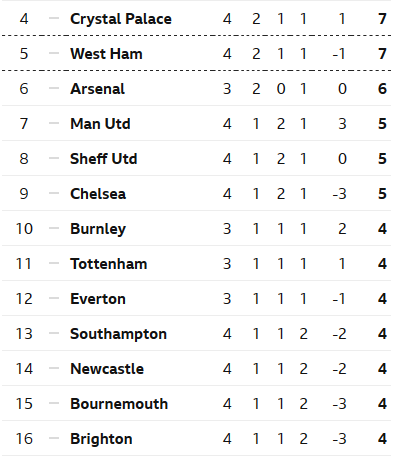
Task: Open the Chelsea team link
Action: pyautogui.click(x=98, y=194)
